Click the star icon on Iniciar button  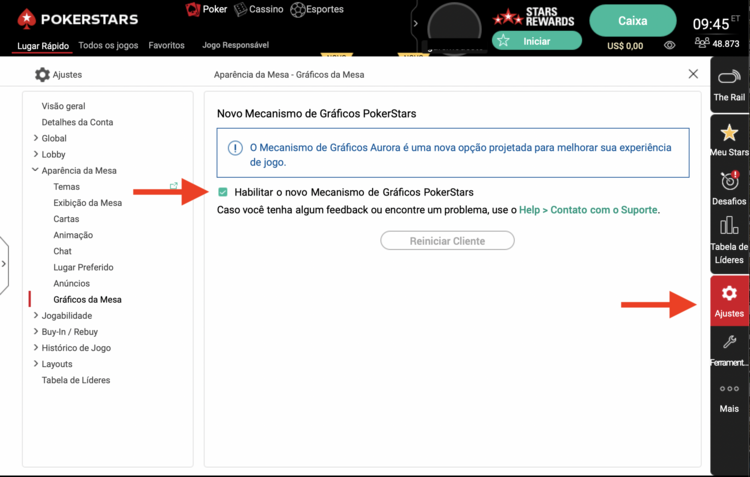click(x=503, y=41)
